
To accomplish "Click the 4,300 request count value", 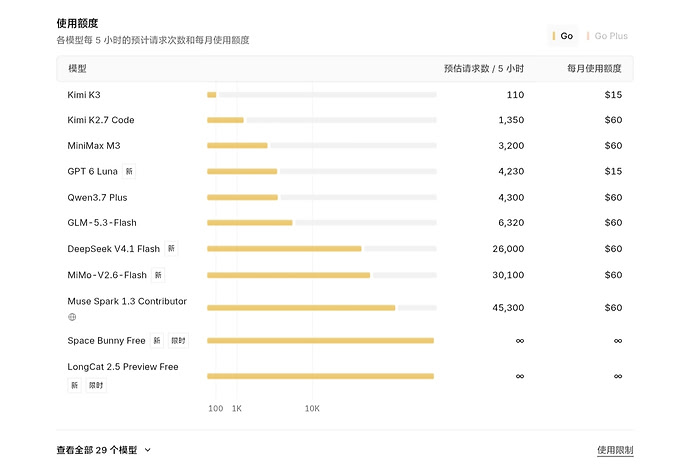I will pyautogui.click(x=511, y=198).
